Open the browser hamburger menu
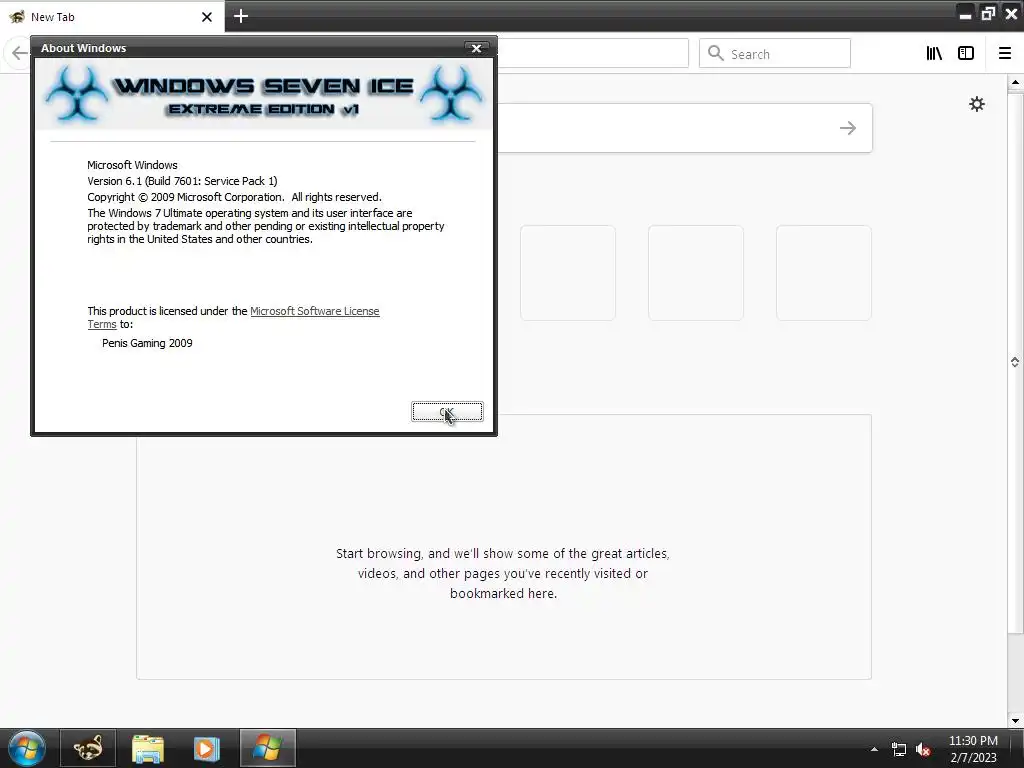Viewport: 1024px width, 768px height. point(1005,54)
